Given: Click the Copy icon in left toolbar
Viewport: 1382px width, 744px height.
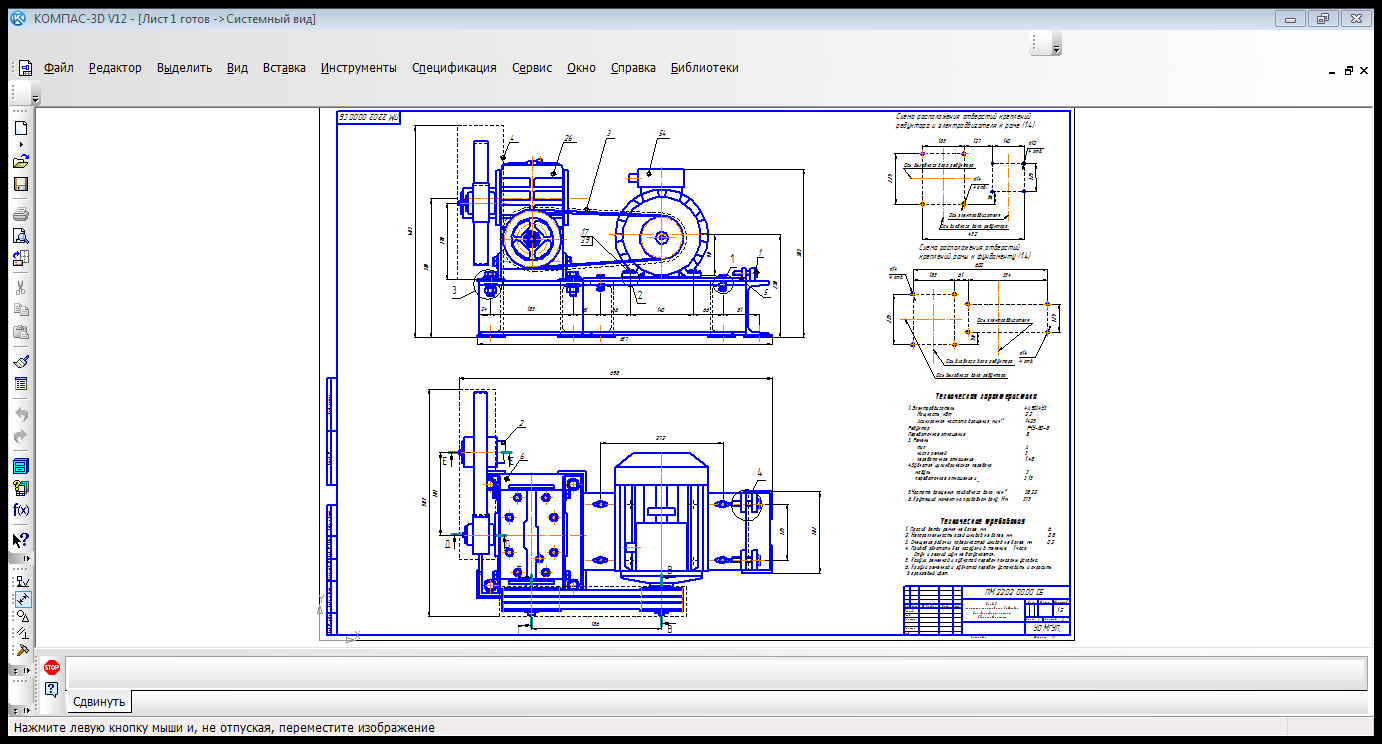Looking at the screenshot, I should [x=21, y=310].
